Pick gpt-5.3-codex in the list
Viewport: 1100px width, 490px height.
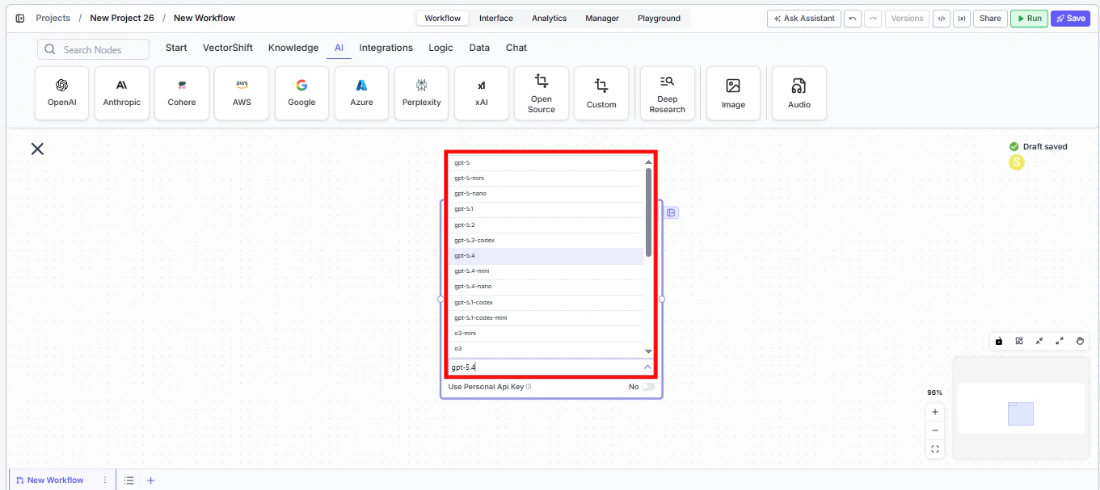coord(546,240)
